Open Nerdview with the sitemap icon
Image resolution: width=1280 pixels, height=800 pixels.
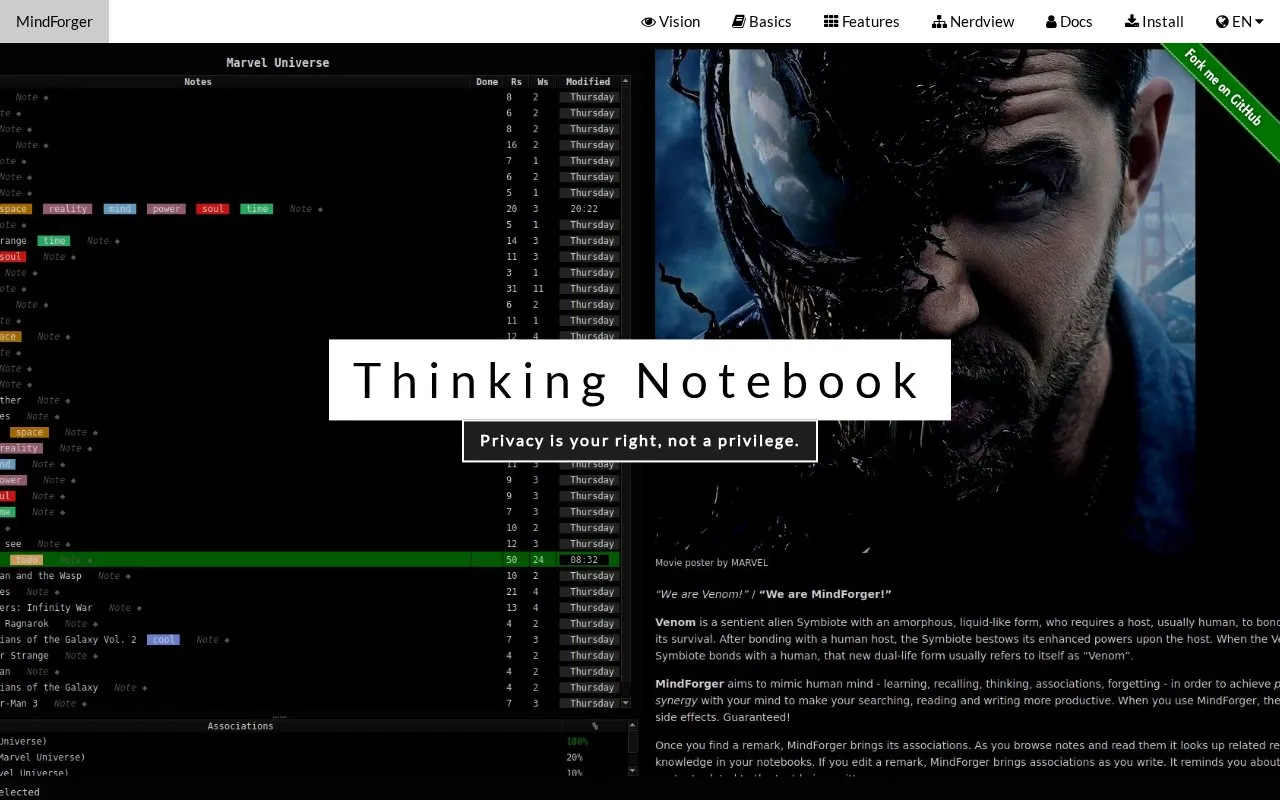pos(972,22)
